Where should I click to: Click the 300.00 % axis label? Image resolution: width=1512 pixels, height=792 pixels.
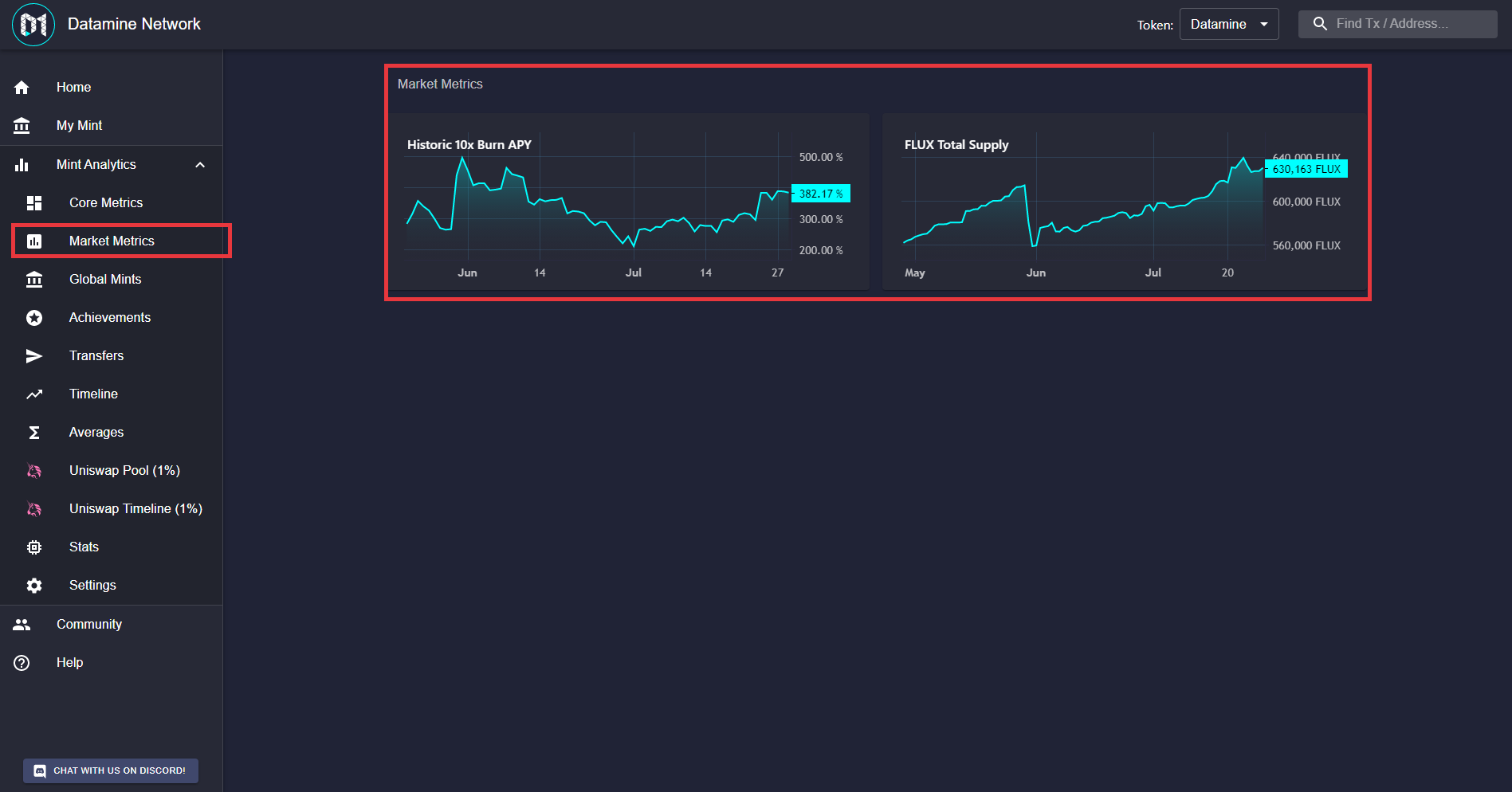(x=821, y=220)
